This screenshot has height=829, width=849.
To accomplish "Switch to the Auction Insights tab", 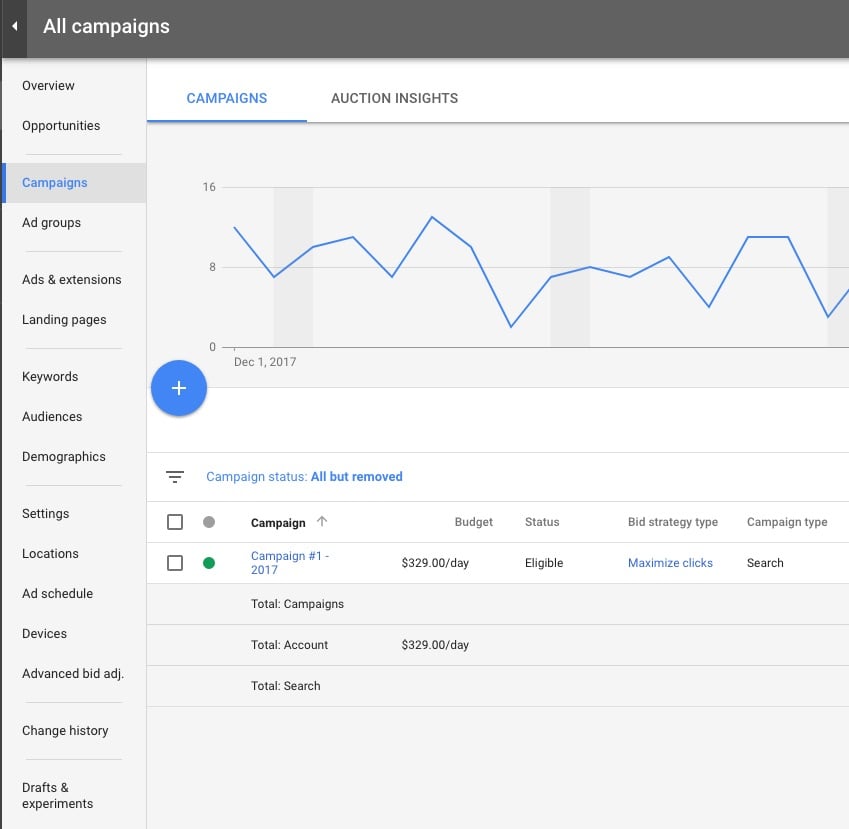I will click(x=394, y=98).
